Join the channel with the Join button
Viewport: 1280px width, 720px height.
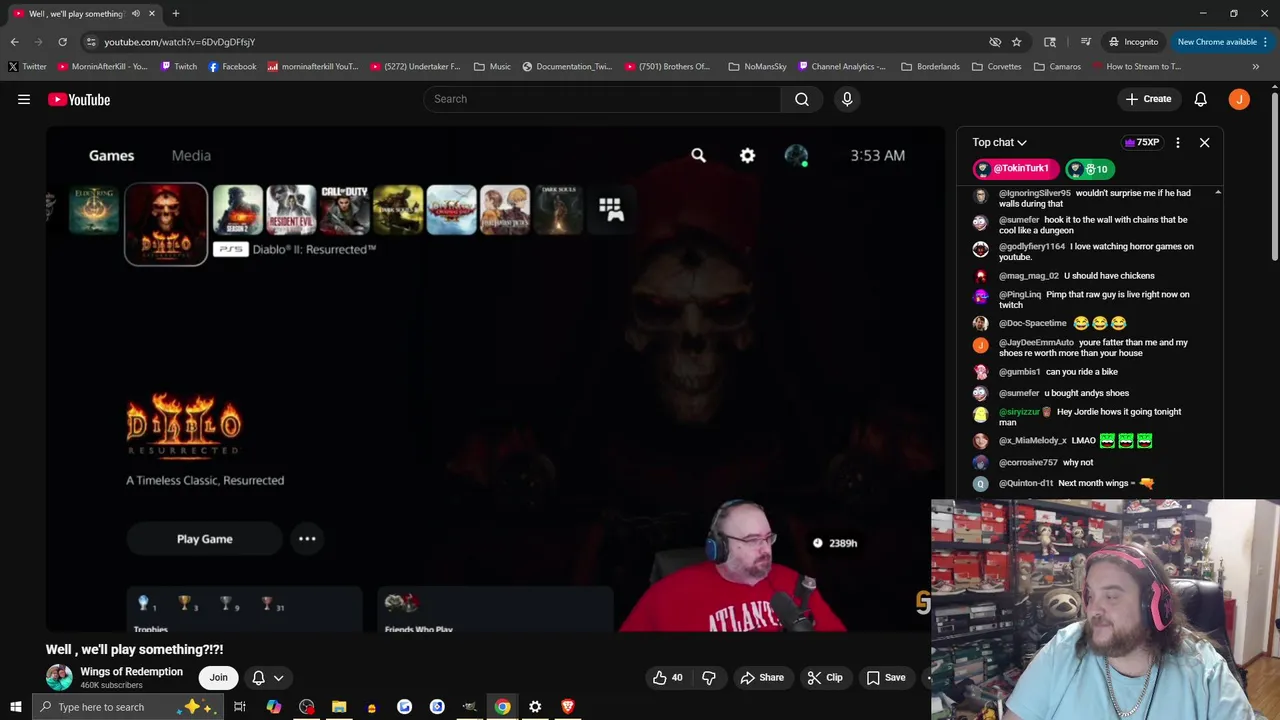[x=218, y=677]
